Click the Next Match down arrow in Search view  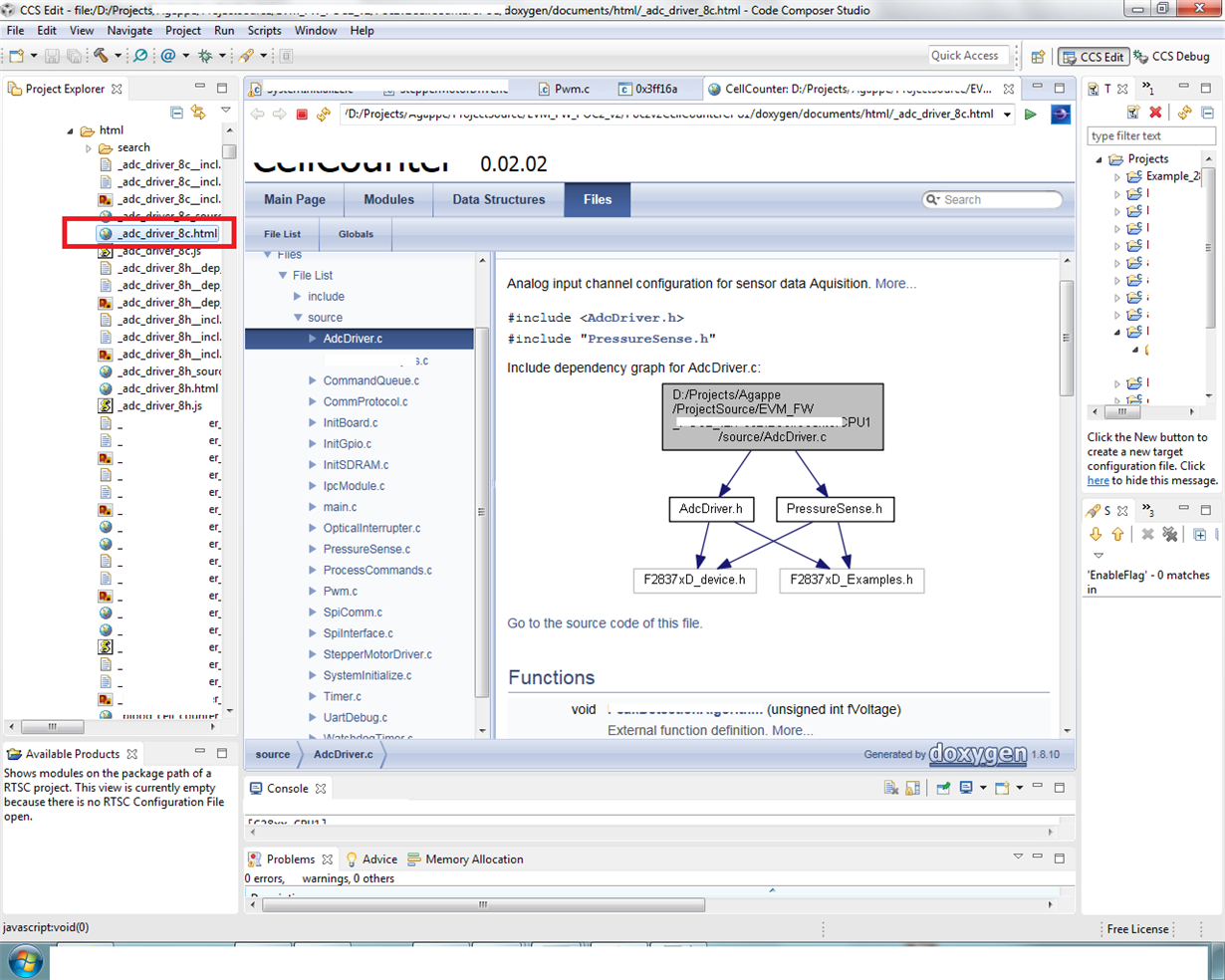1096,535
